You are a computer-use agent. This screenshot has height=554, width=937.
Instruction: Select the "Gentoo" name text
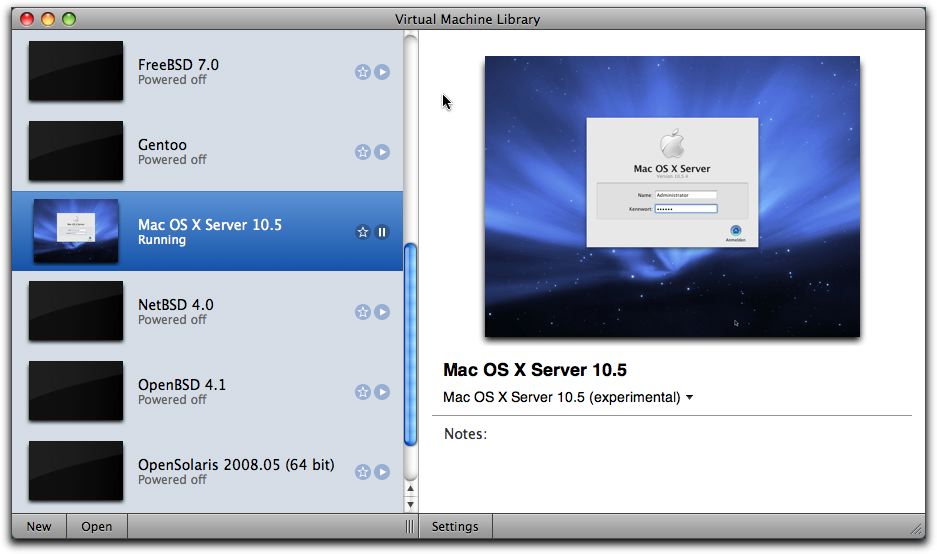[x=162, y=145]
